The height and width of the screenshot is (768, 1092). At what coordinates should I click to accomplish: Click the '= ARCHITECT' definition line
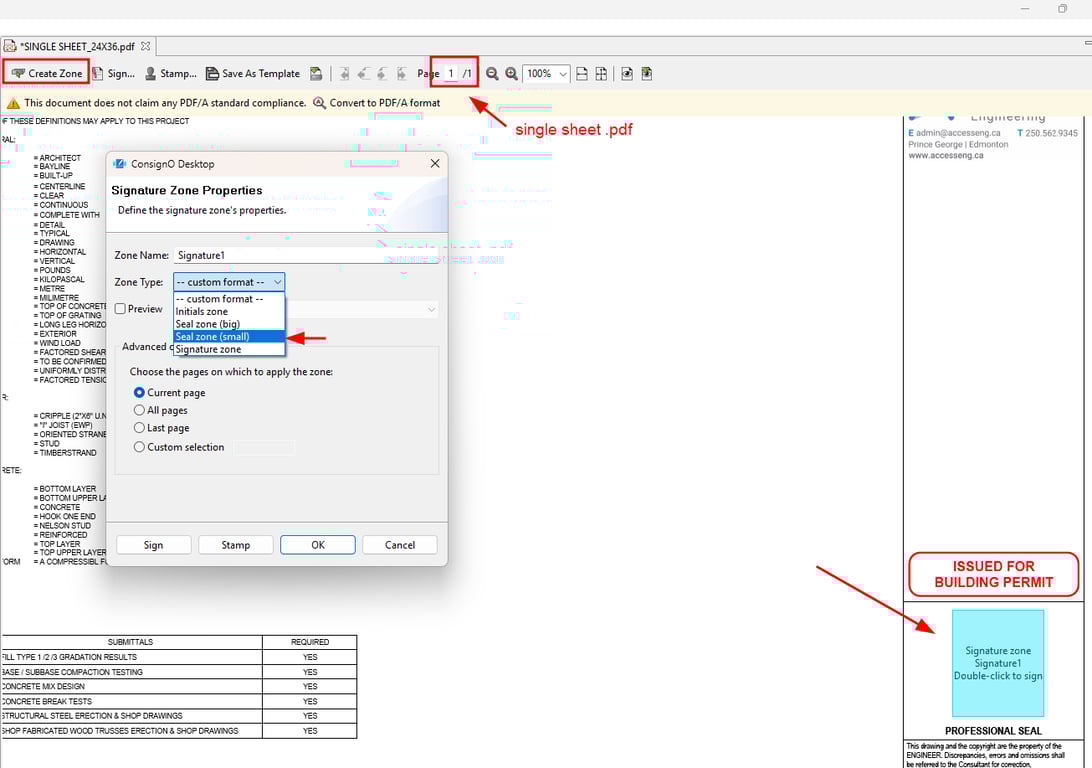coord(57,158)
